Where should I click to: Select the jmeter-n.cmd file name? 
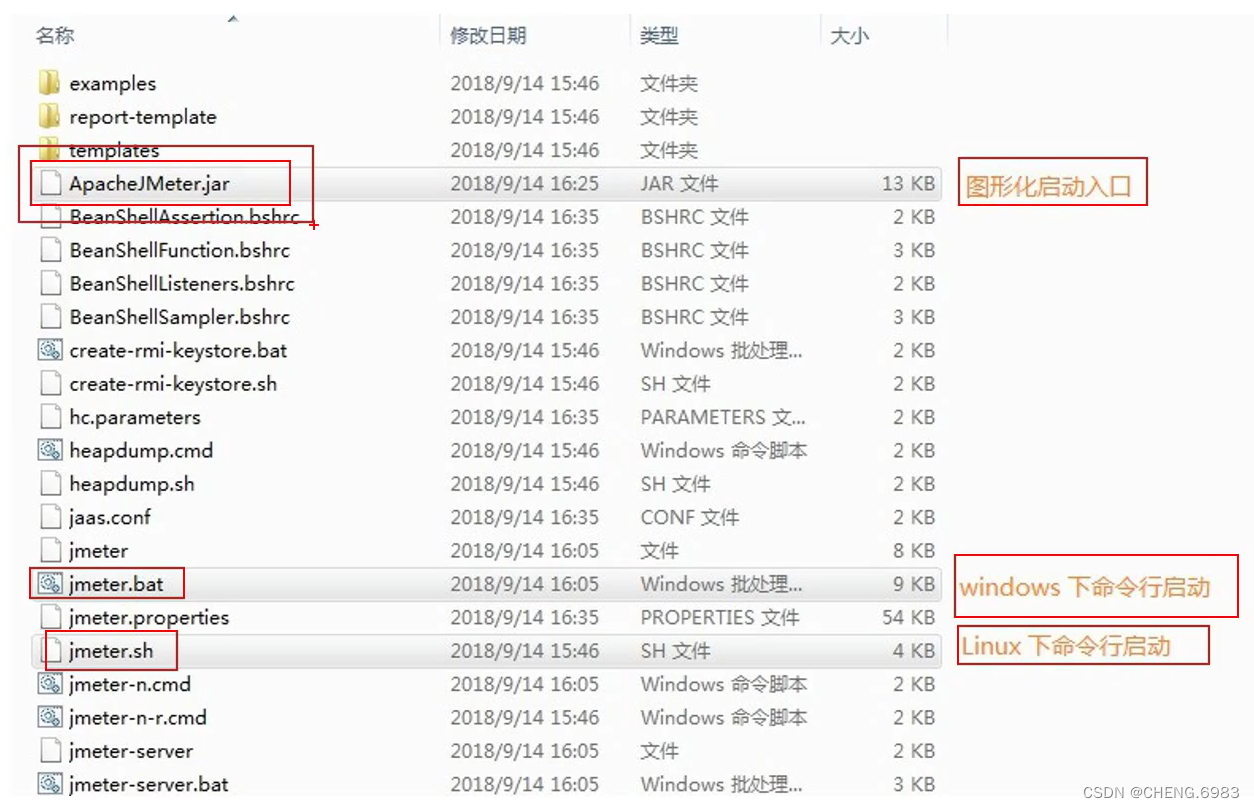[x=130, y=684]
